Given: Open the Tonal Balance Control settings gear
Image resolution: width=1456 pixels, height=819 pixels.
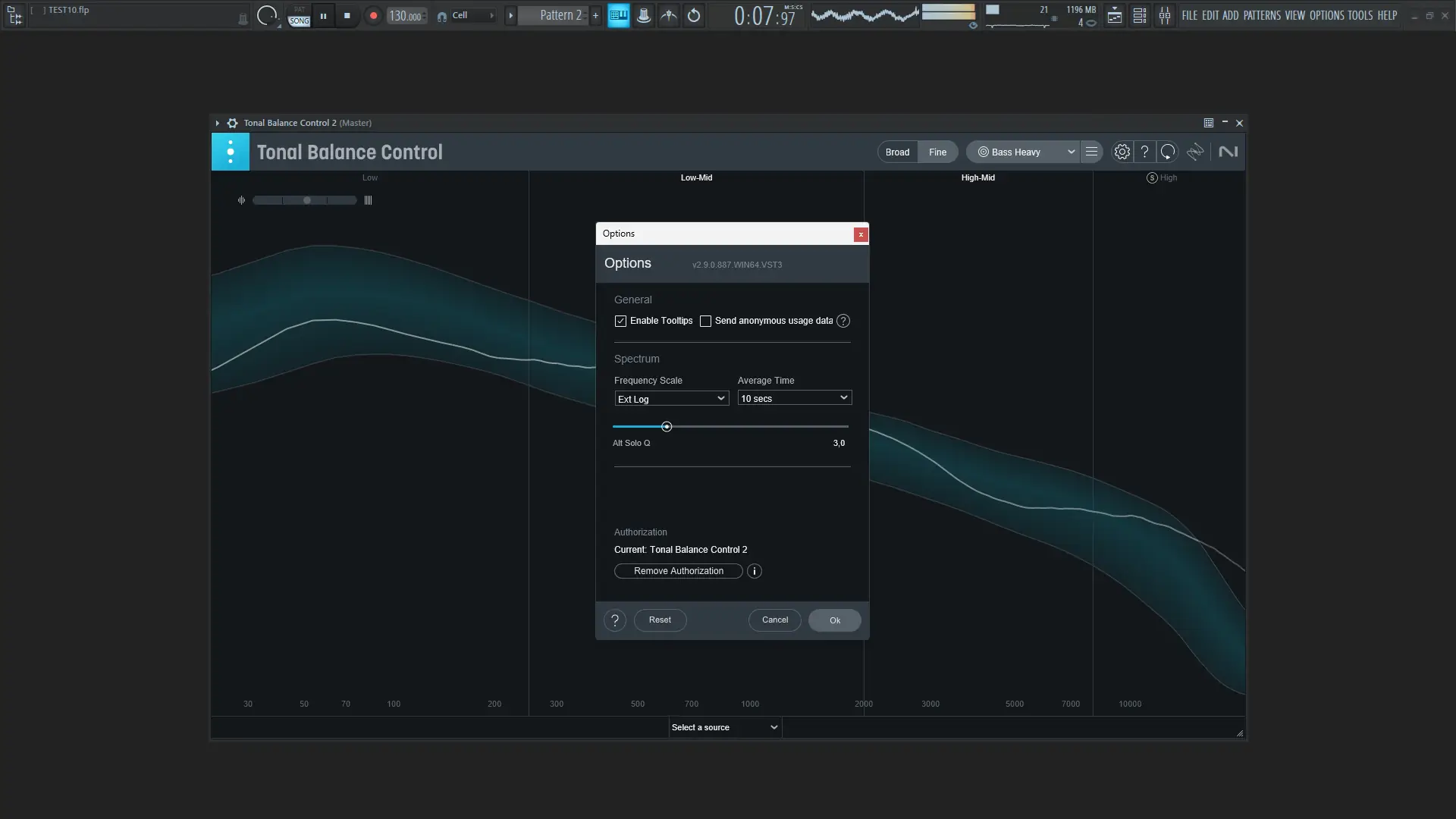Looking at the screenshot, I should click(1122, 152).
